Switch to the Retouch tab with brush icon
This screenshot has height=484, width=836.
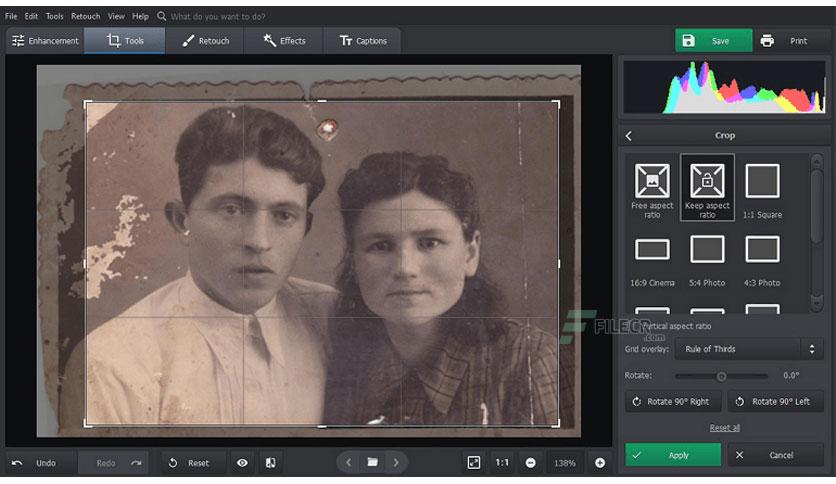(205, 41)
